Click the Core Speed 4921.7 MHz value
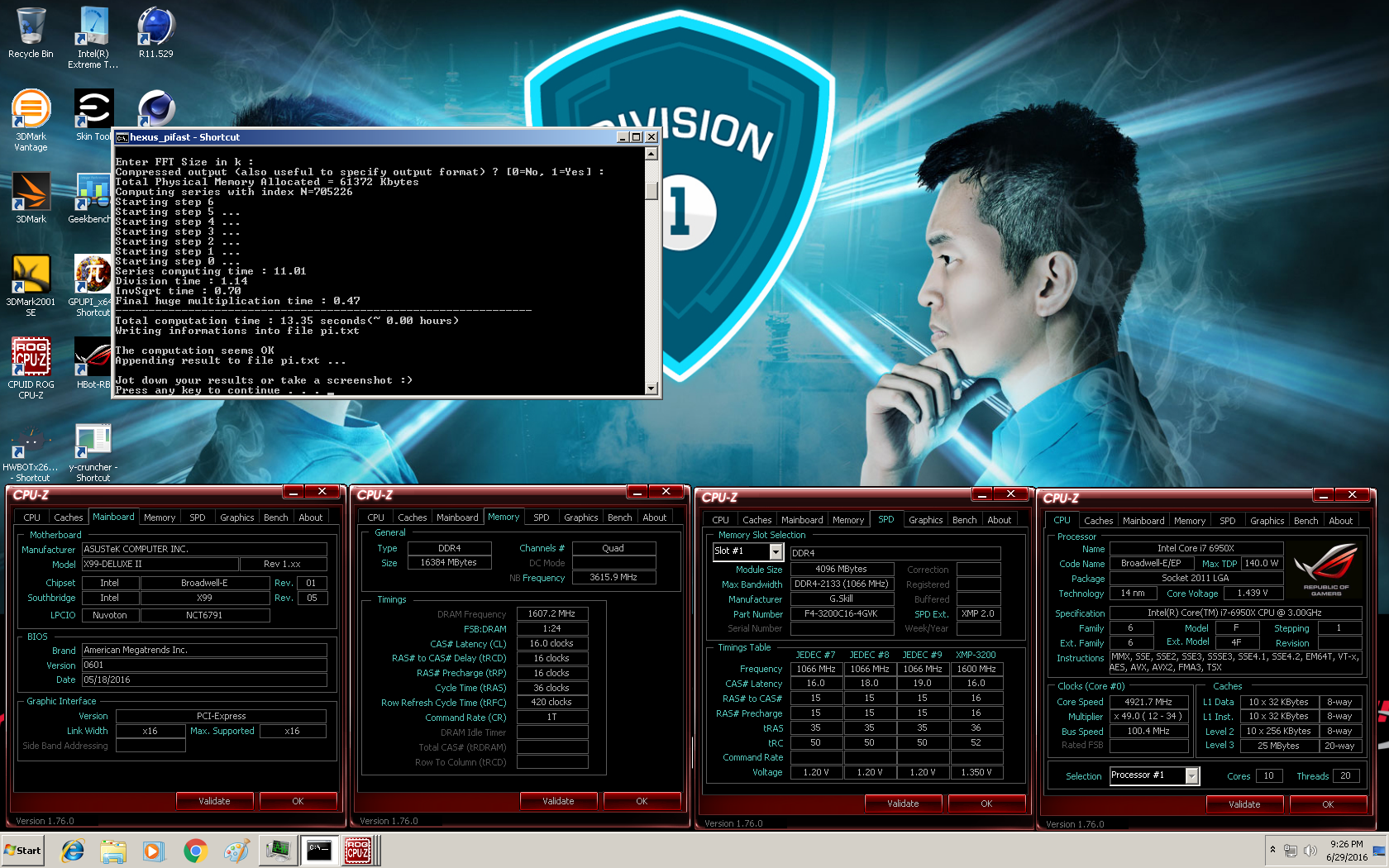The width and height of the screenshot is (1389, 868). (1149, 702)
